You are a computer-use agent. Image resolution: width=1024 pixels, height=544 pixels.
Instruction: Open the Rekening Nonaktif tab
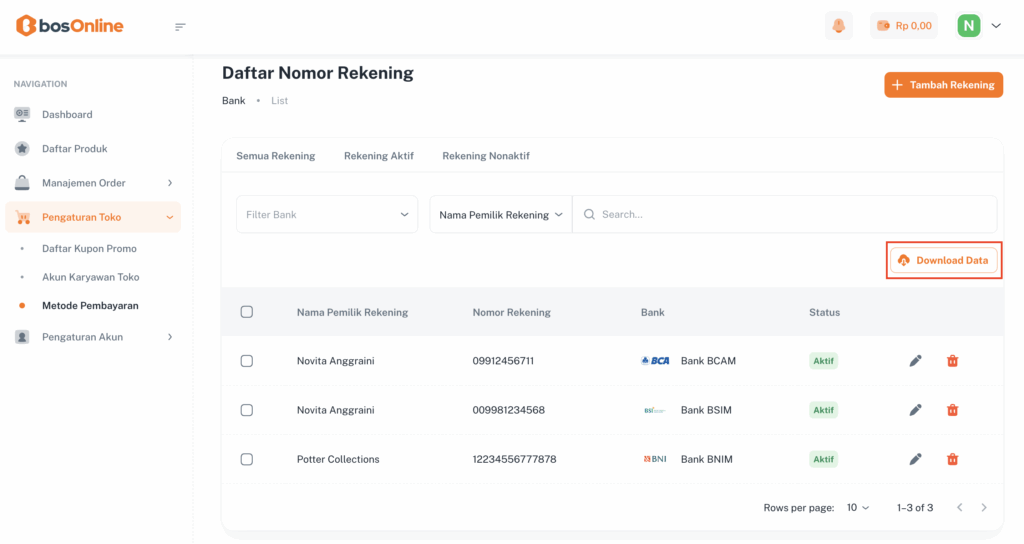(486, 156)
